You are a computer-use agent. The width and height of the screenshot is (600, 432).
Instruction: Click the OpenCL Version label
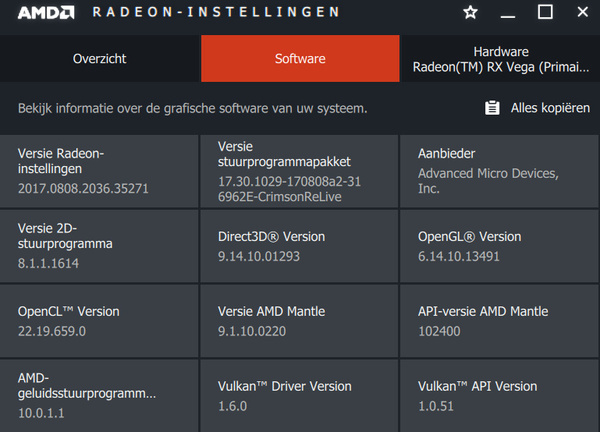68,311
